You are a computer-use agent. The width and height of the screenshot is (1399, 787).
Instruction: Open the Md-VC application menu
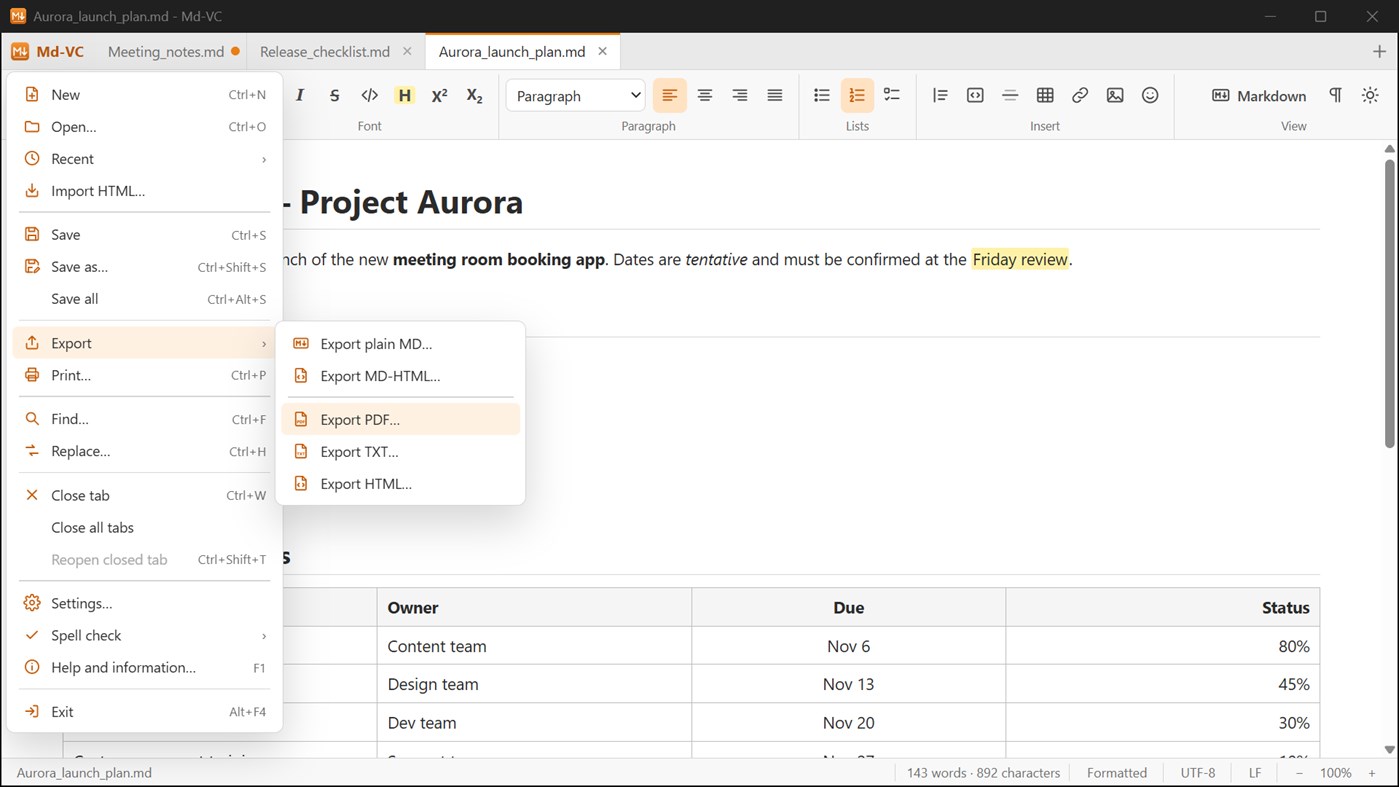(x=47, y=51)
